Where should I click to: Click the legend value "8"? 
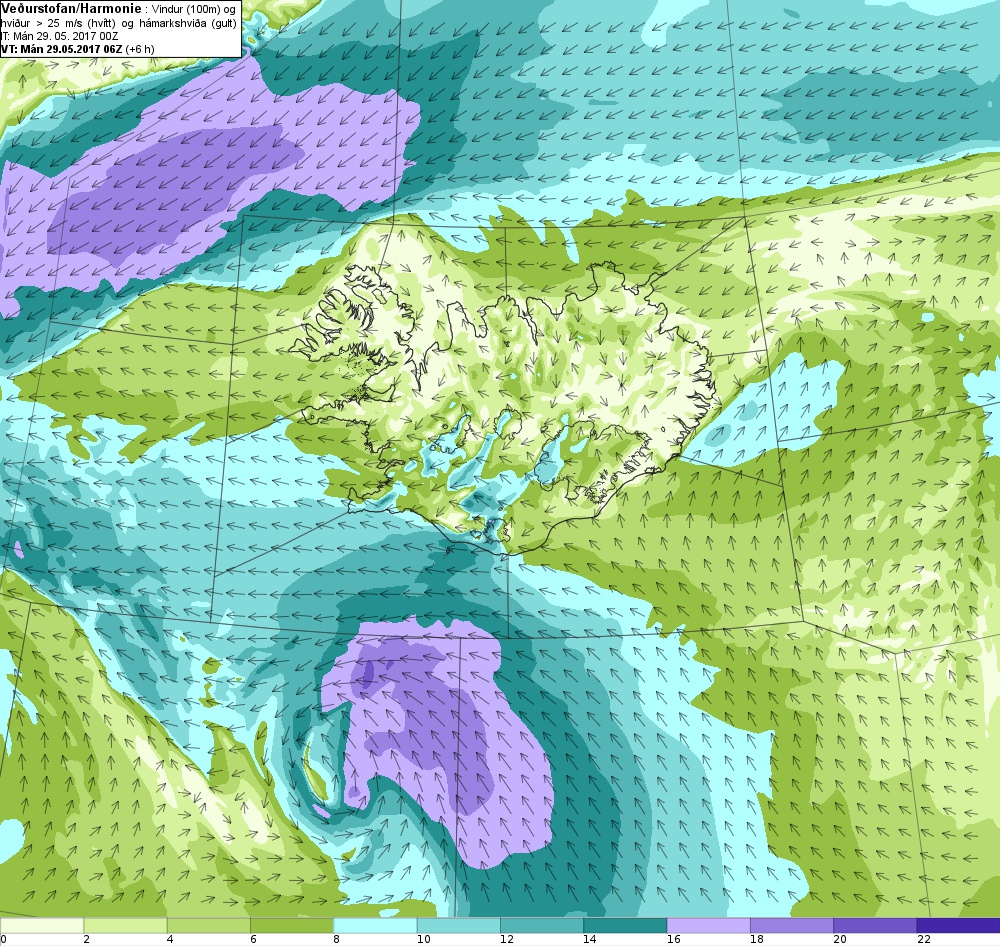(337, 939)
